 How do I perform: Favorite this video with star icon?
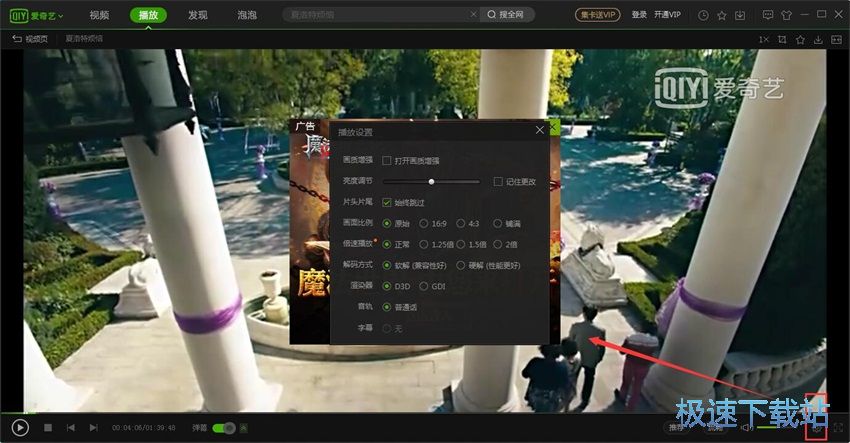[x=800, y=40]
